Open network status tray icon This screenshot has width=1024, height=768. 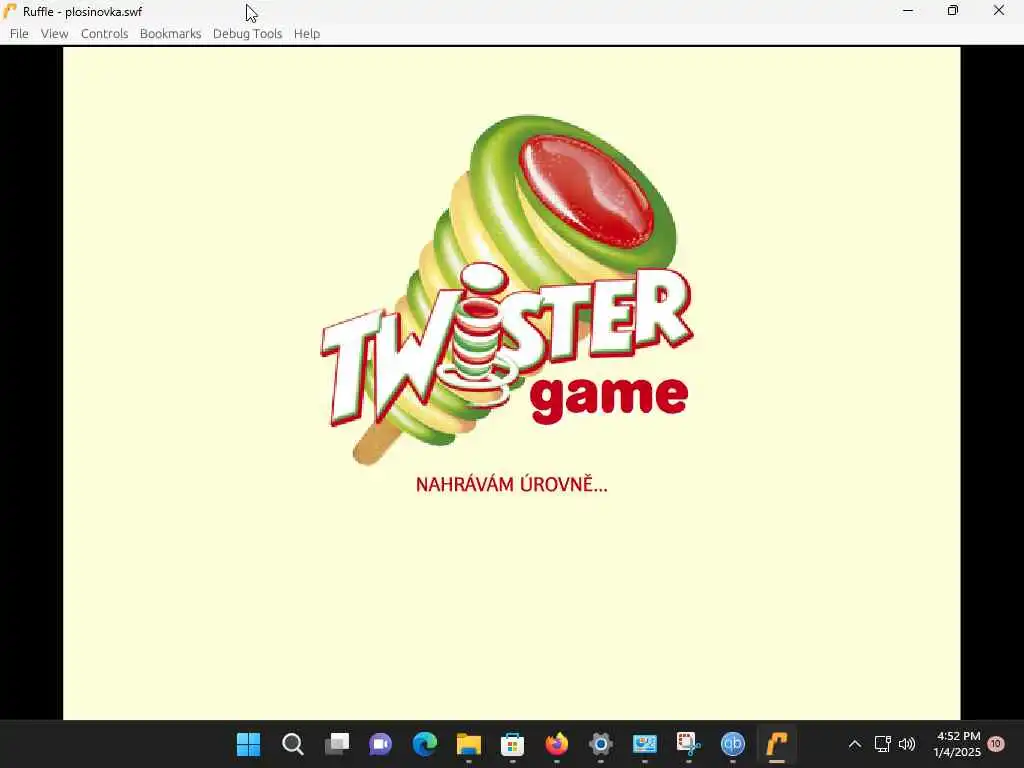[x=882, y=744]
